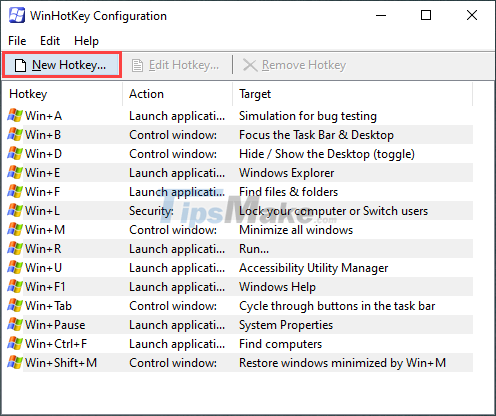
Task: Click the 'Accessibility Utility Manager' target
Action: tap(314, 268)
